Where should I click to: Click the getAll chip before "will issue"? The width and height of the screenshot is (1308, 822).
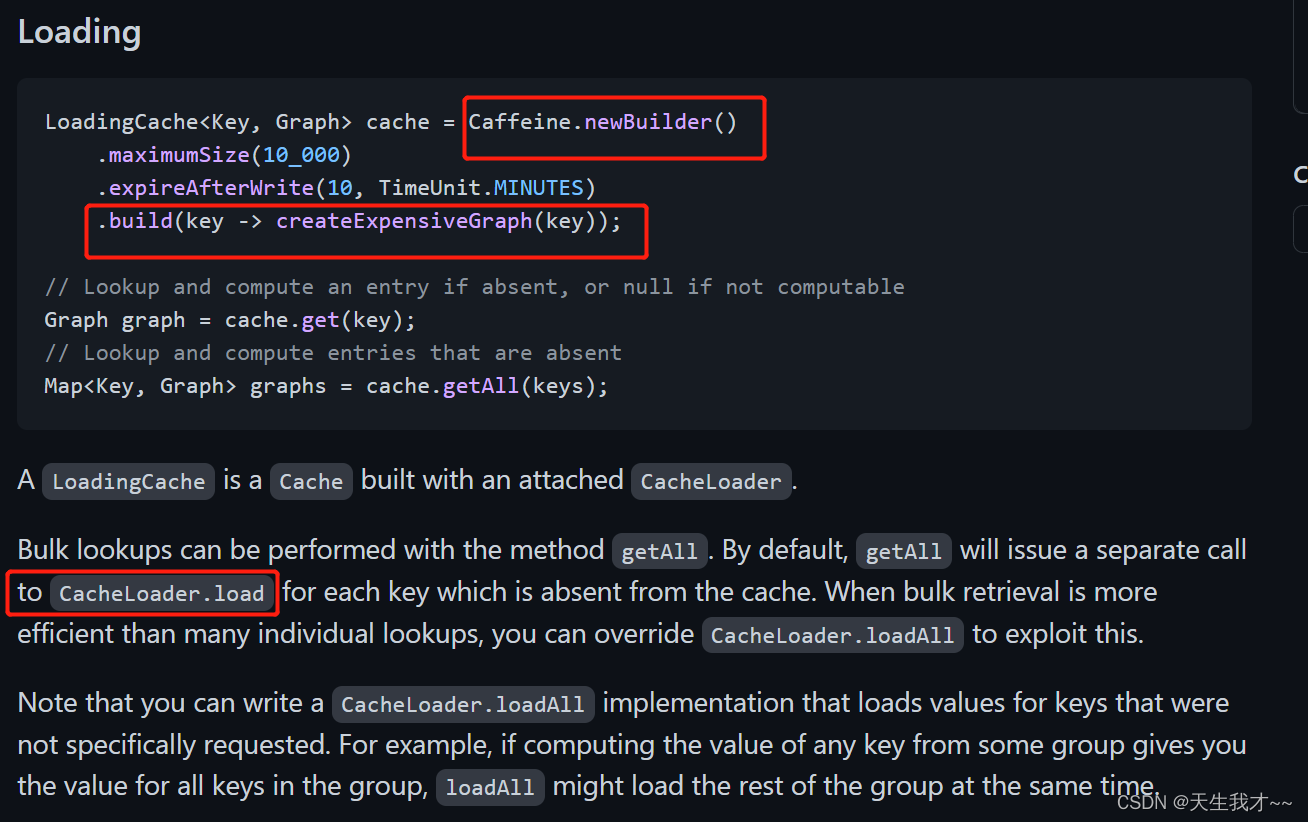click(904, 551)
